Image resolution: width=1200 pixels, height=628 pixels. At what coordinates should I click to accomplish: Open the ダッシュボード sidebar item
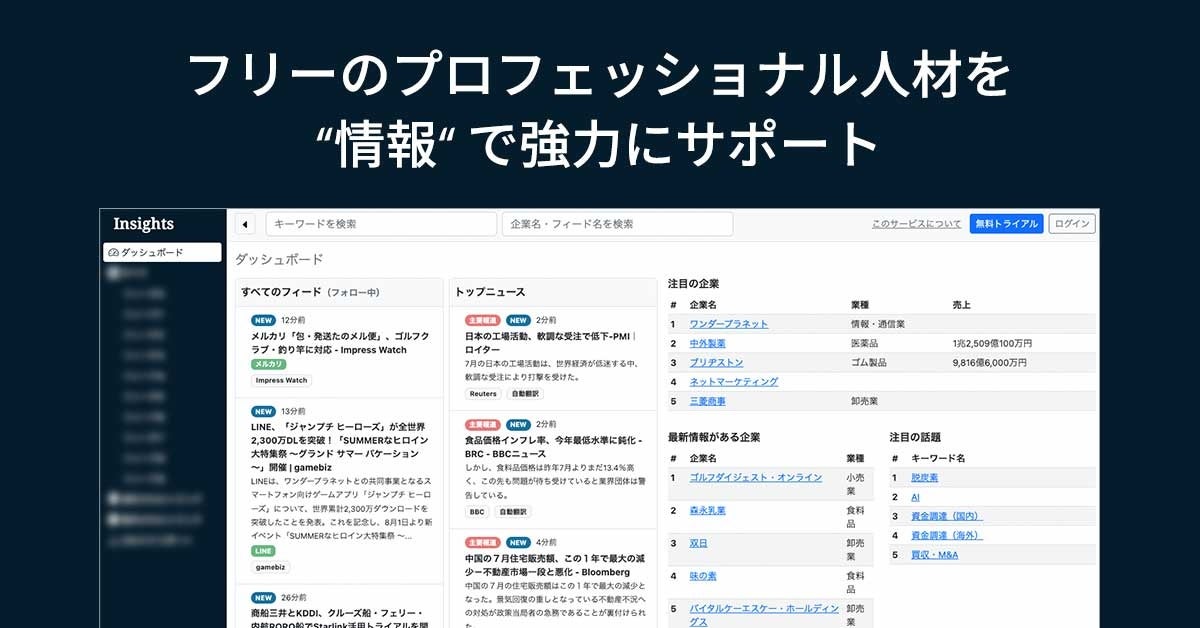click(x=162, y=252)
